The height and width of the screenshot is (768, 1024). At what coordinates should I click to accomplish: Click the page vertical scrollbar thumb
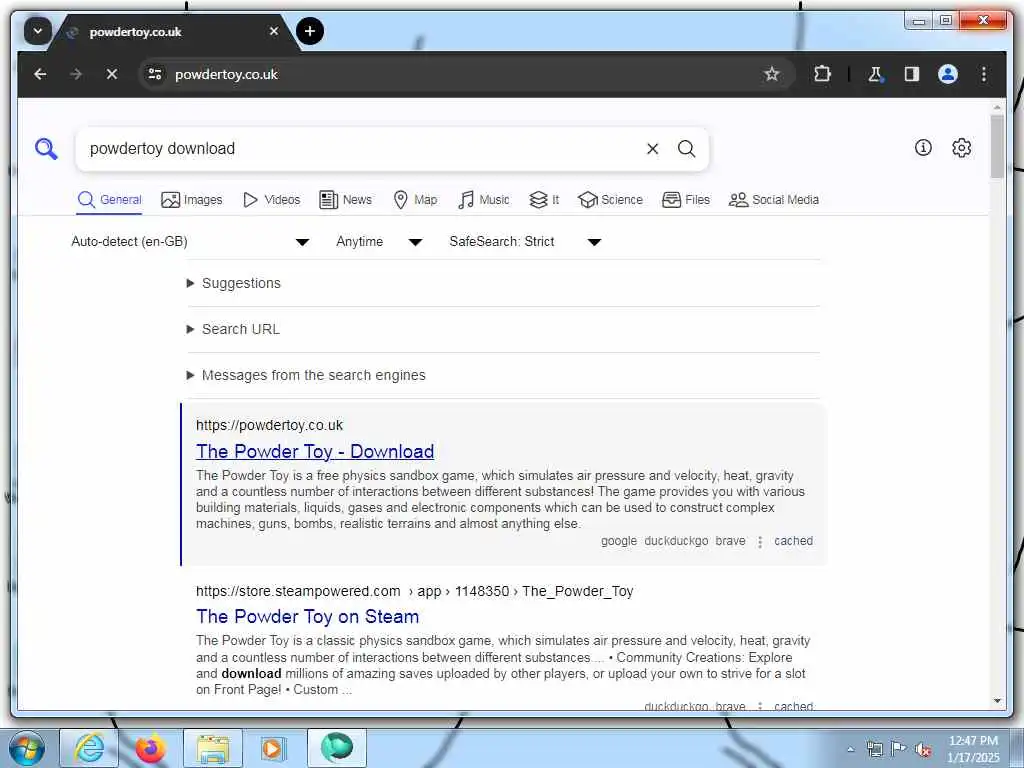[x=997, y=146]
